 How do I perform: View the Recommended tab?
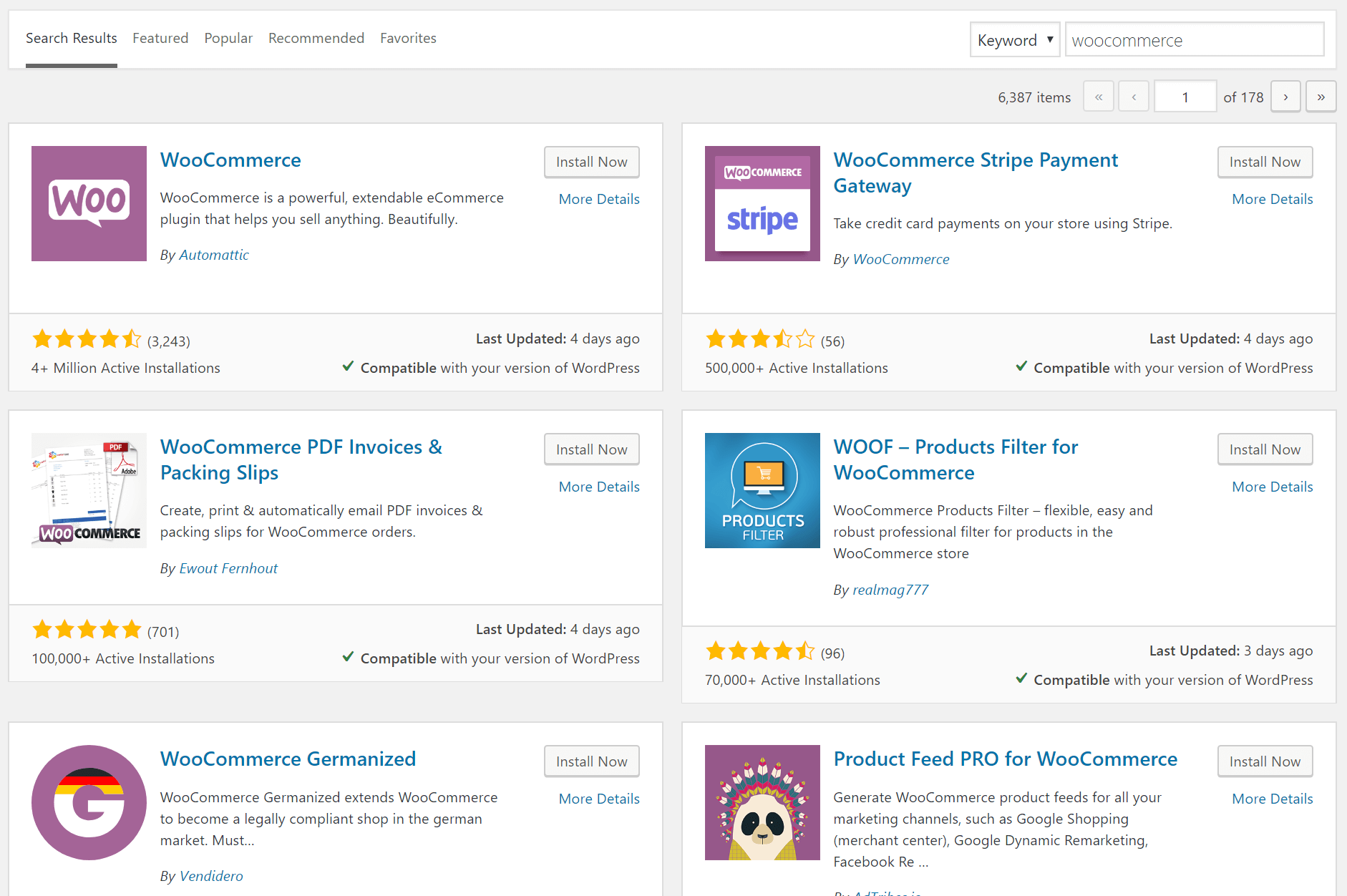tap(316, 38)
